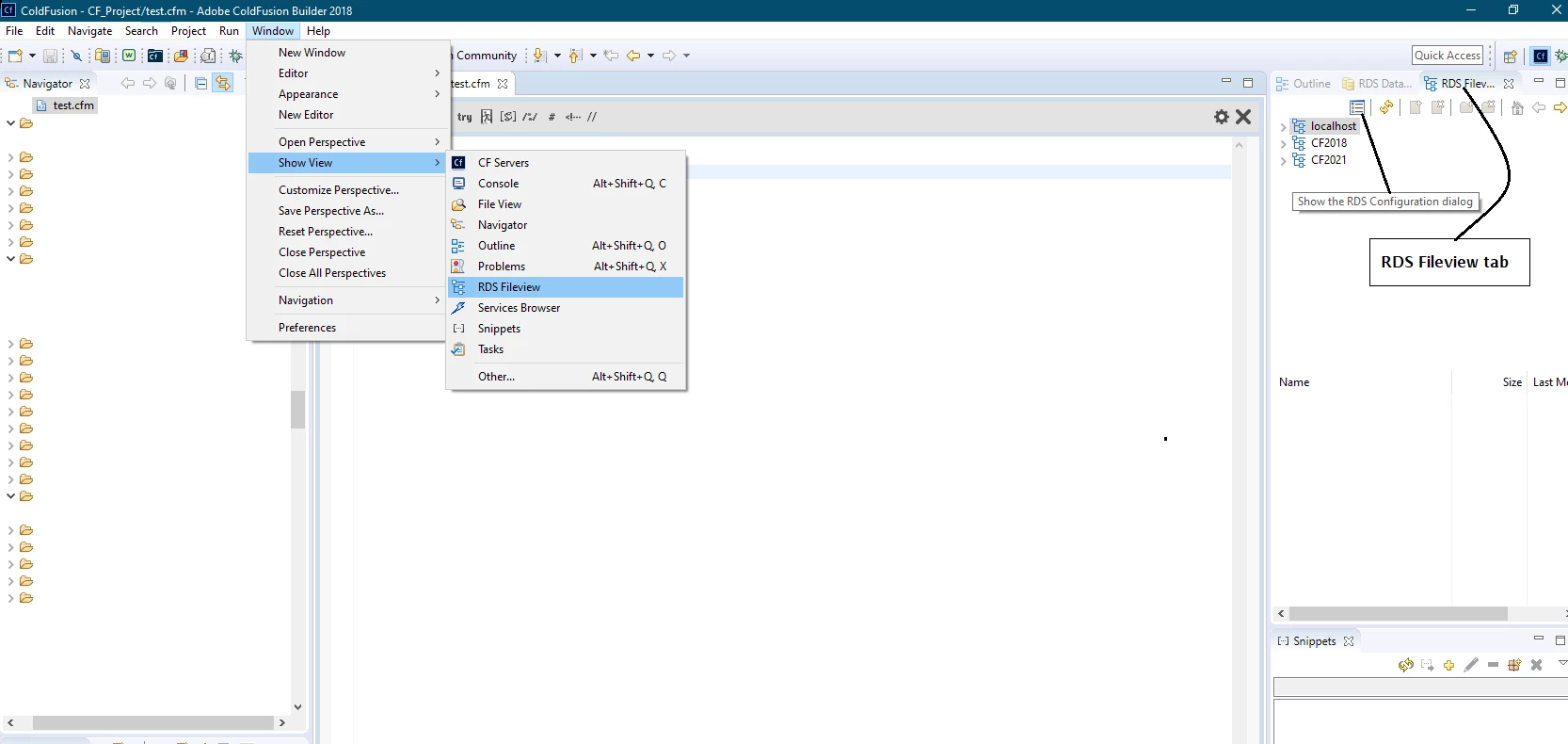The image size is (1568, 744).
Task: Click the New file toolbar icon
Action: [x=15, y=57]
